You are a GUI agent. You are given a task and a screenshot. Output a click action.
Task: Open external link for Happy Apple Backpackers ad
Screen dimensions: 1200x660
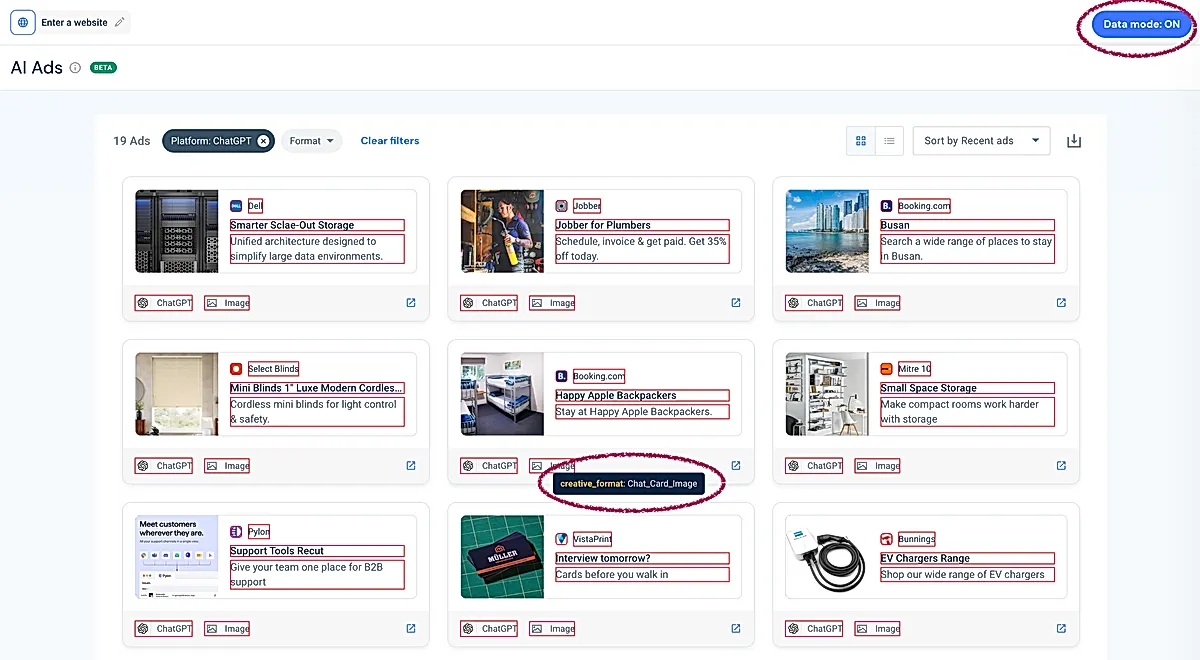coord(736,466)
